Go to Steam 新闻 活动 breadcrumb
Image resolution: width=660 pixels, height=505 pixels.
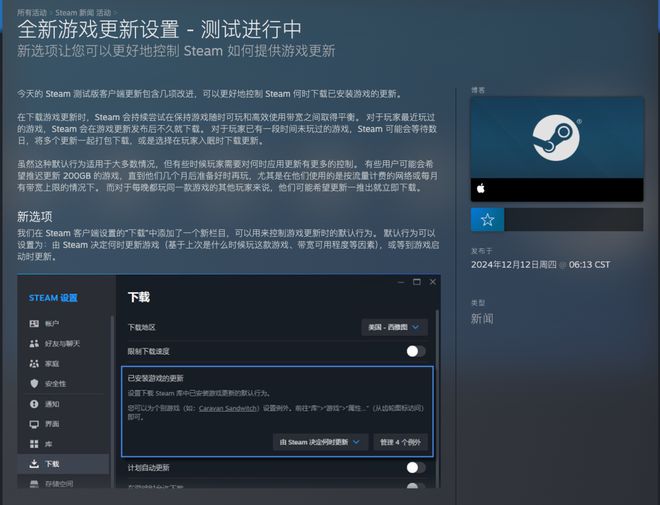point(83,13)
